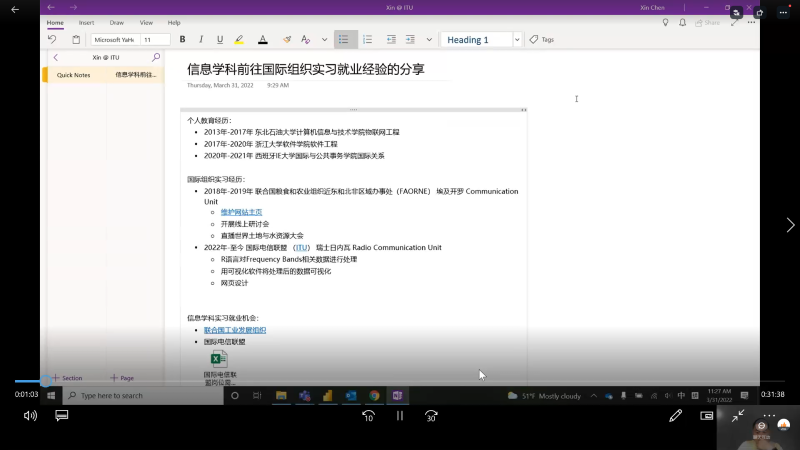Toggle the bulleted list button
The width and height of the screenshot is (800, 450).
[x=344, y=39]
